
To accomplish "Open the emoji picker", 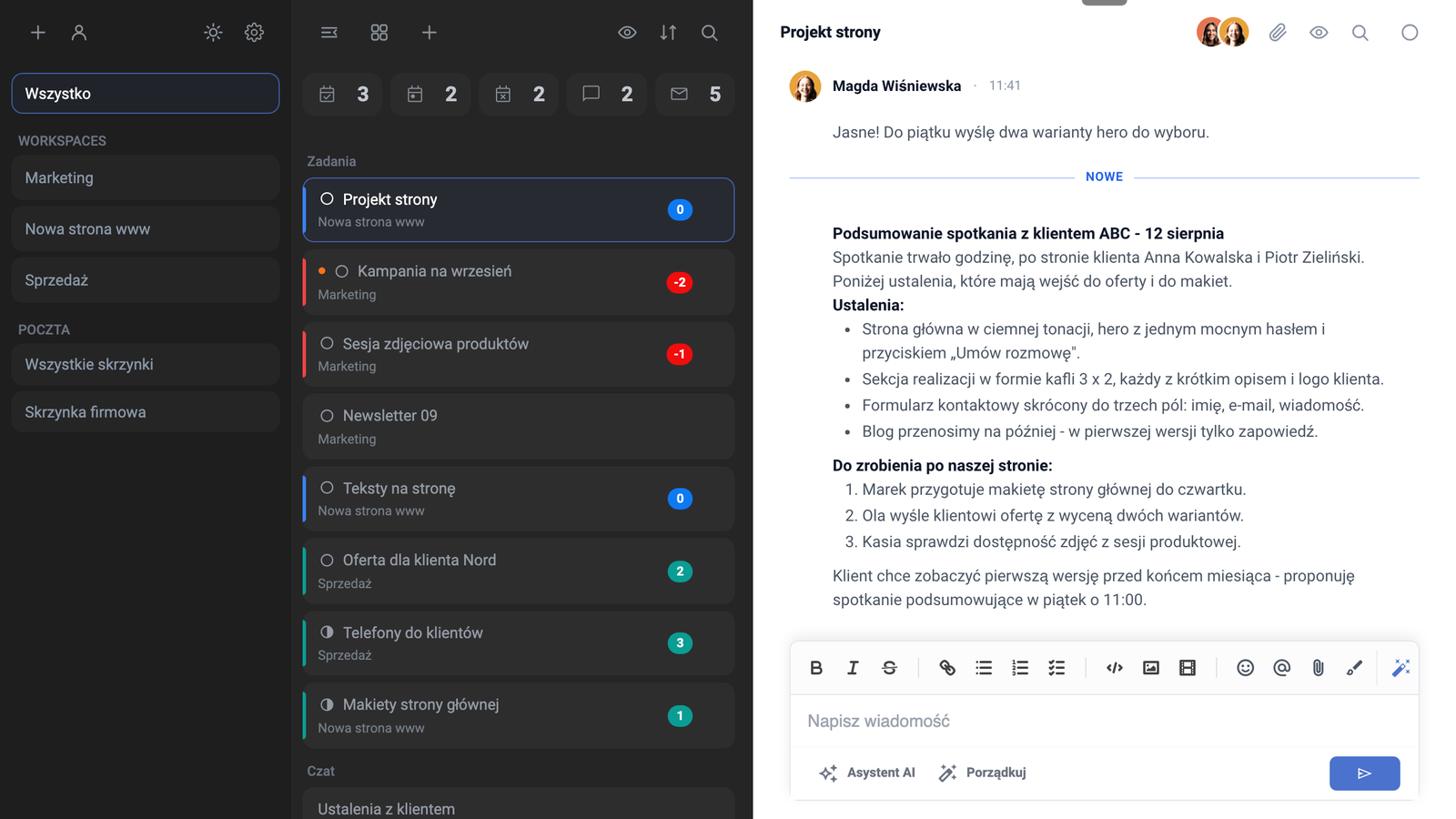I will point(1246,668).
